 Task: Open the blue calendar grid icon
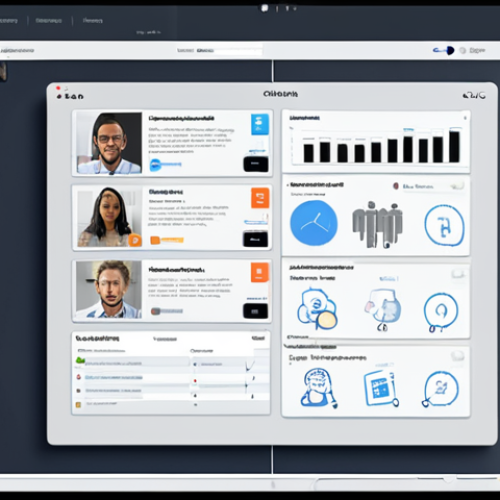tap(381, 389)
